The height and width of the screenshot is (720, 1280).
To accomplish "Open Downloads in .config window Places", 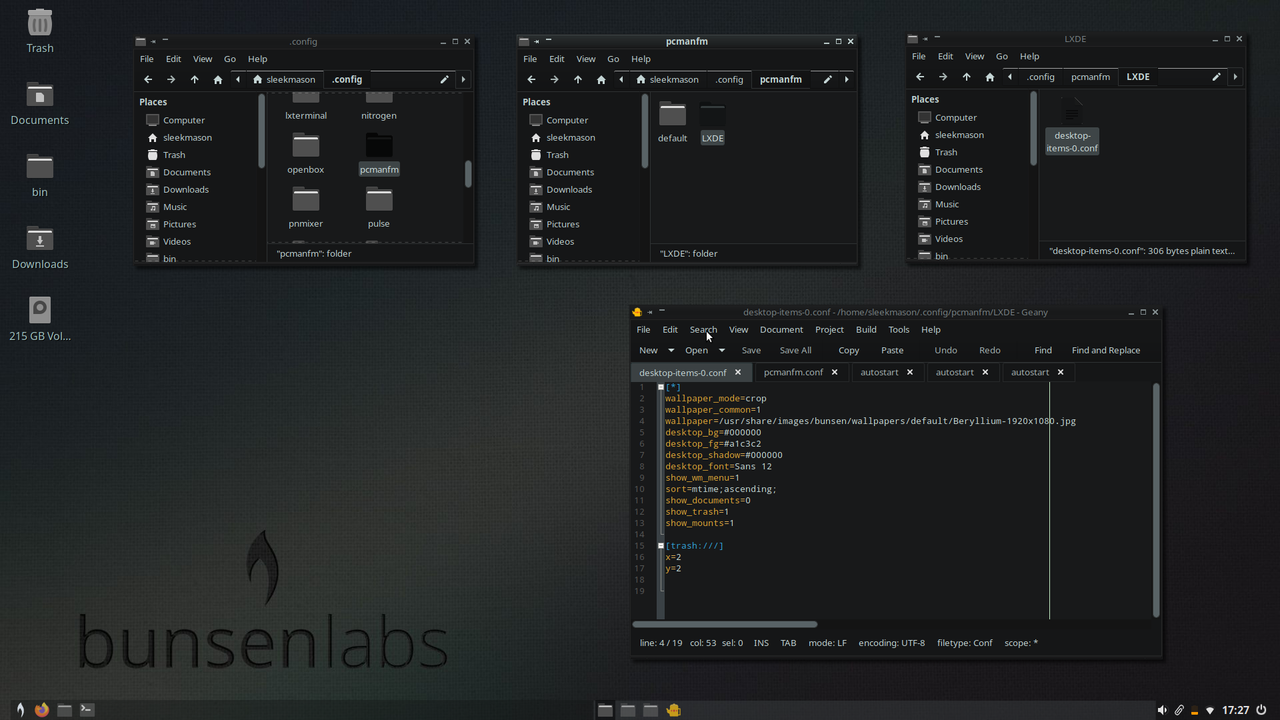I will [186, 189].
